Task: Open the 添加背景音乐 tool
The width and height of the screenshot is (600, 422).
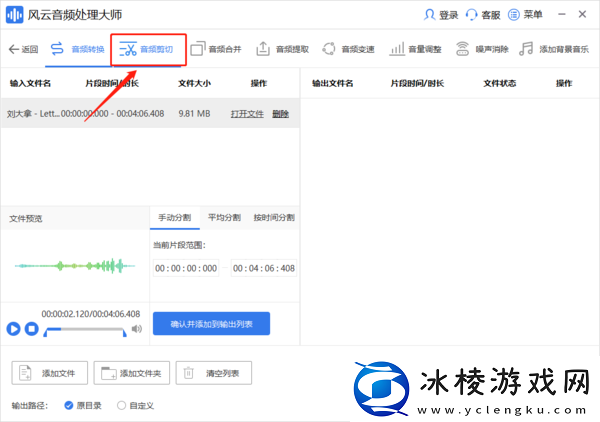Action: pos(554,49)
